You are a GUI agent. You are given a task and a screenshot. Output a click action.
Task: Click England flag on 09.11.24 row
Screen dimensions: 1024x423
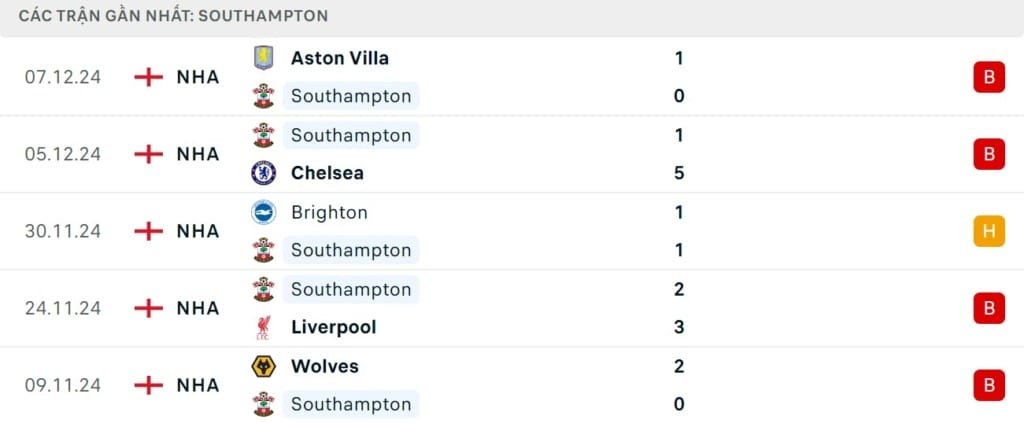click(148, 385)
